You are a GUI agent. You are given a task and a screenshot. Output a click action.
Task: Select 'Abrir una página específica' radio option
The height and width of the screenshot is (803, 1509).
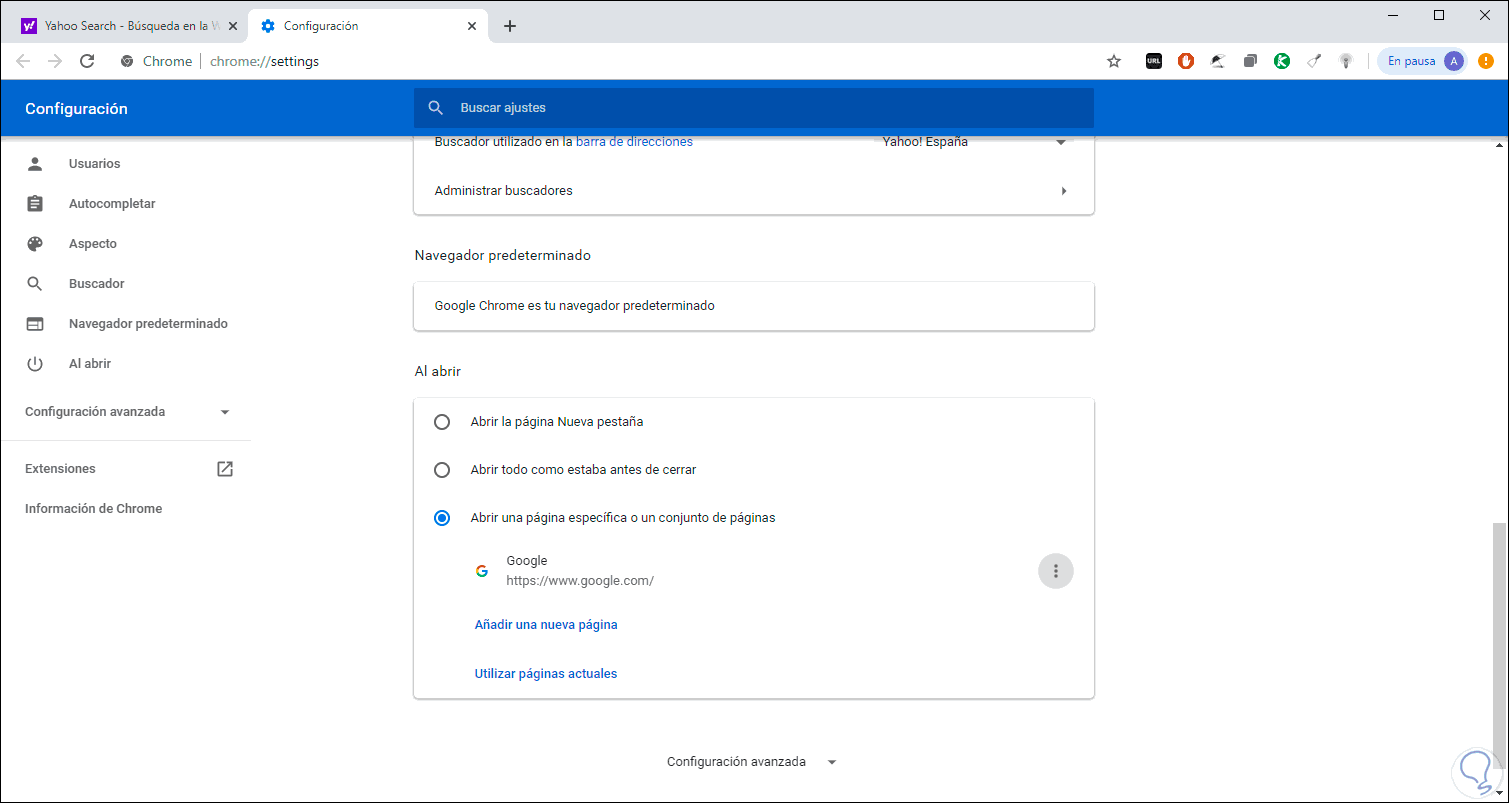pyautogui.click(x=442, y=518)
